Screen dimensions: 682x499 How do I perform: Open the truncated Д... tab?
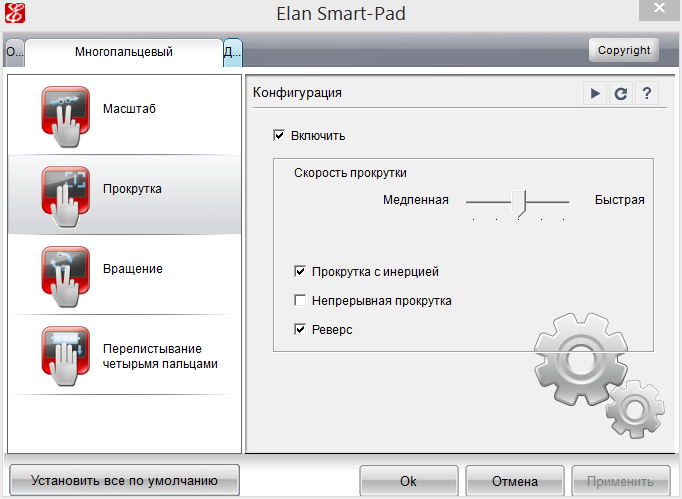click(x=233, y=53)
